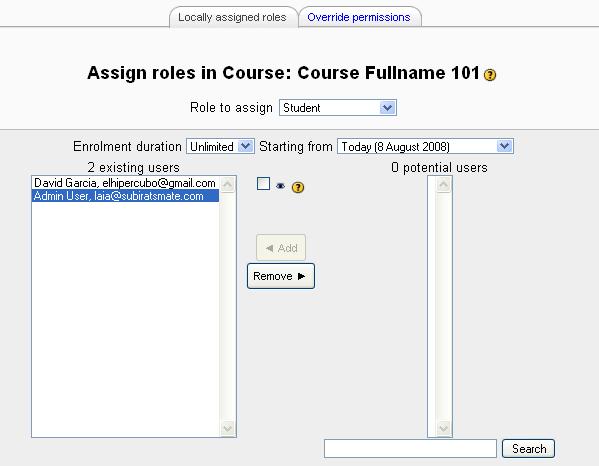
Task: Tick the hidden assignment checkbox
Action: [x=264, y=184]
